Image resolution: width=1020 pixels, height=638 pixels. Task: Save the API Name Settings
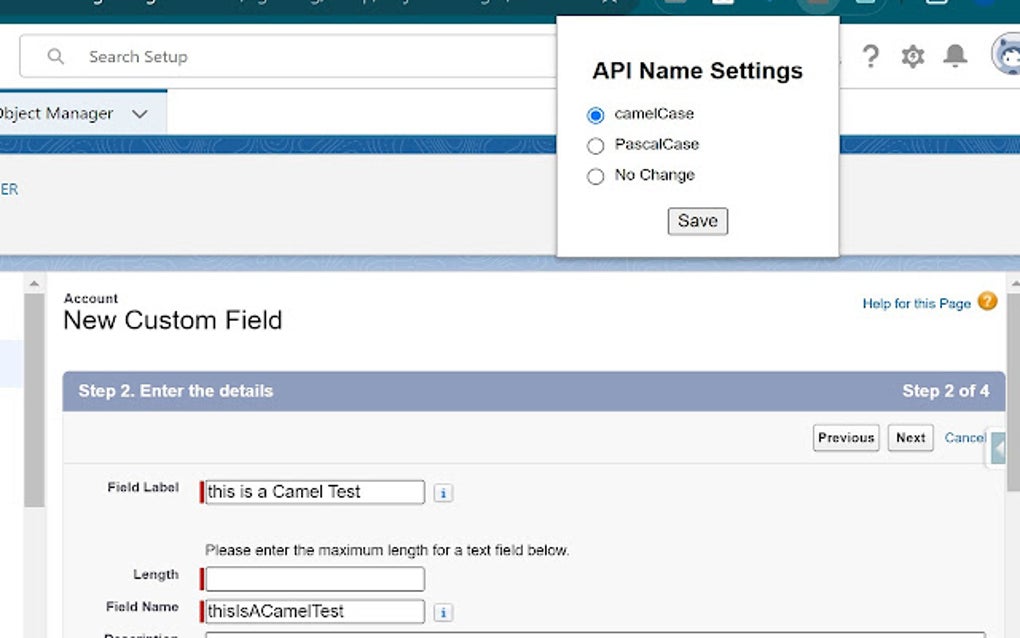[697, 221]
